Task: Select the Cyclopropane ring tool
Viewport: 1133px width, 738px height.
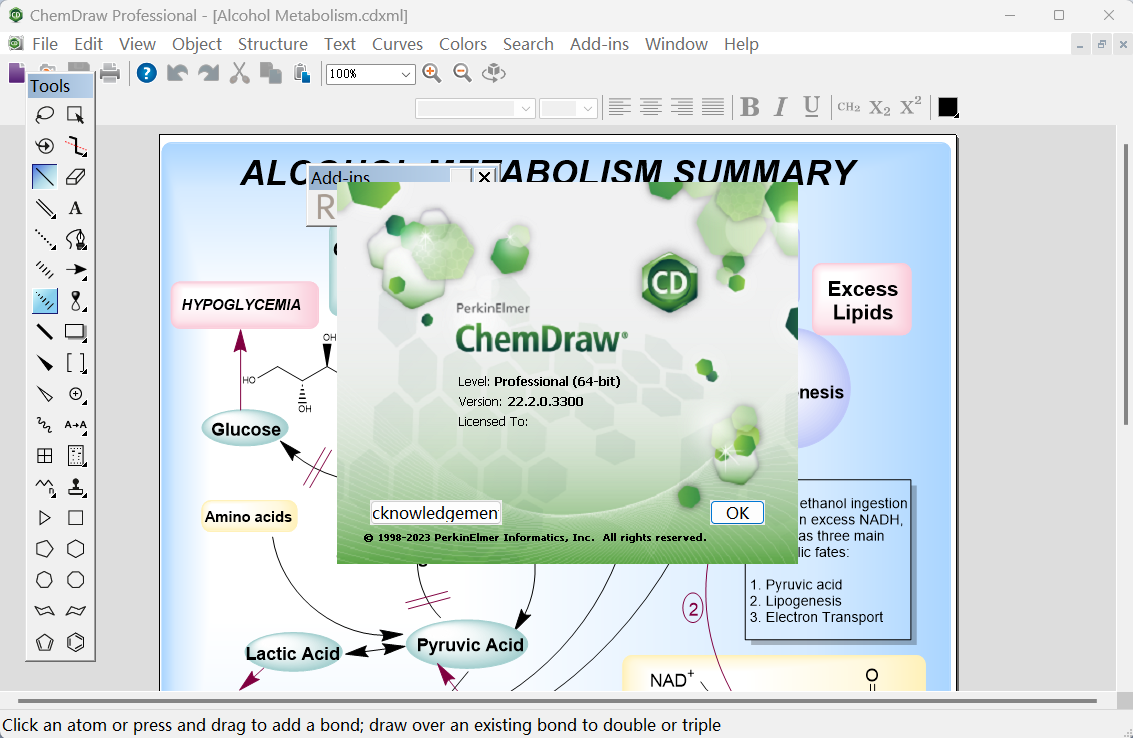Action: pyautogui.click(x=45, y=518)
